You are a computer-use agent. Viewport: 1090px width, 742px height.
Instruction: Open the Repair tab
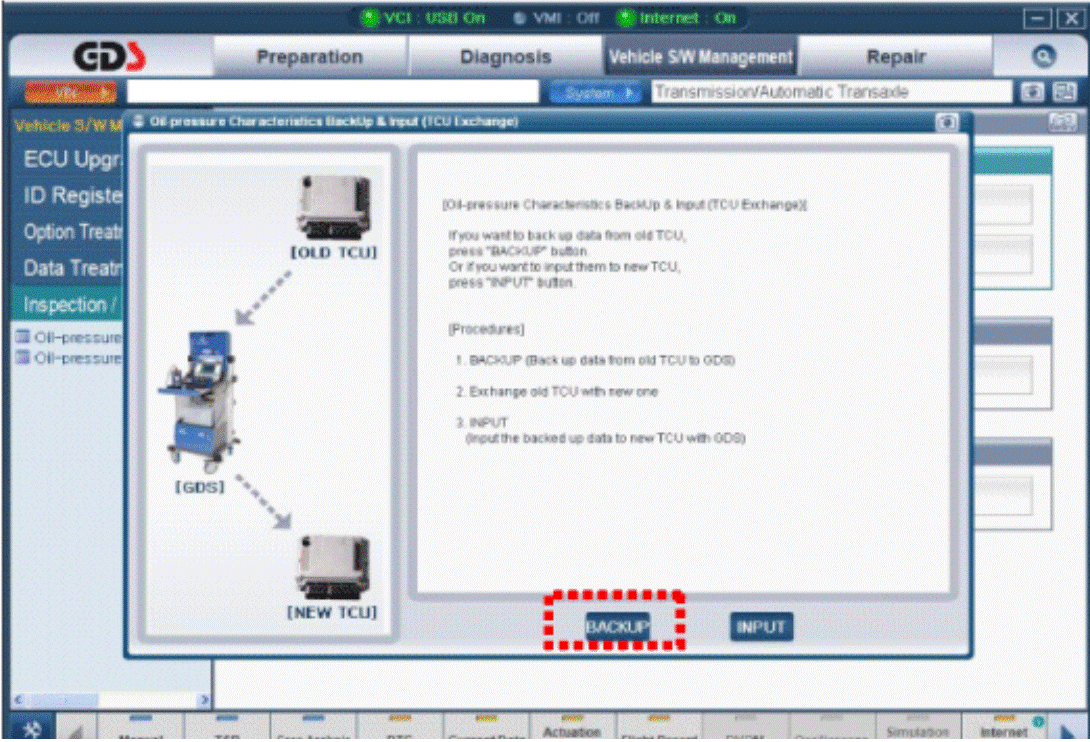pos(895,56)
